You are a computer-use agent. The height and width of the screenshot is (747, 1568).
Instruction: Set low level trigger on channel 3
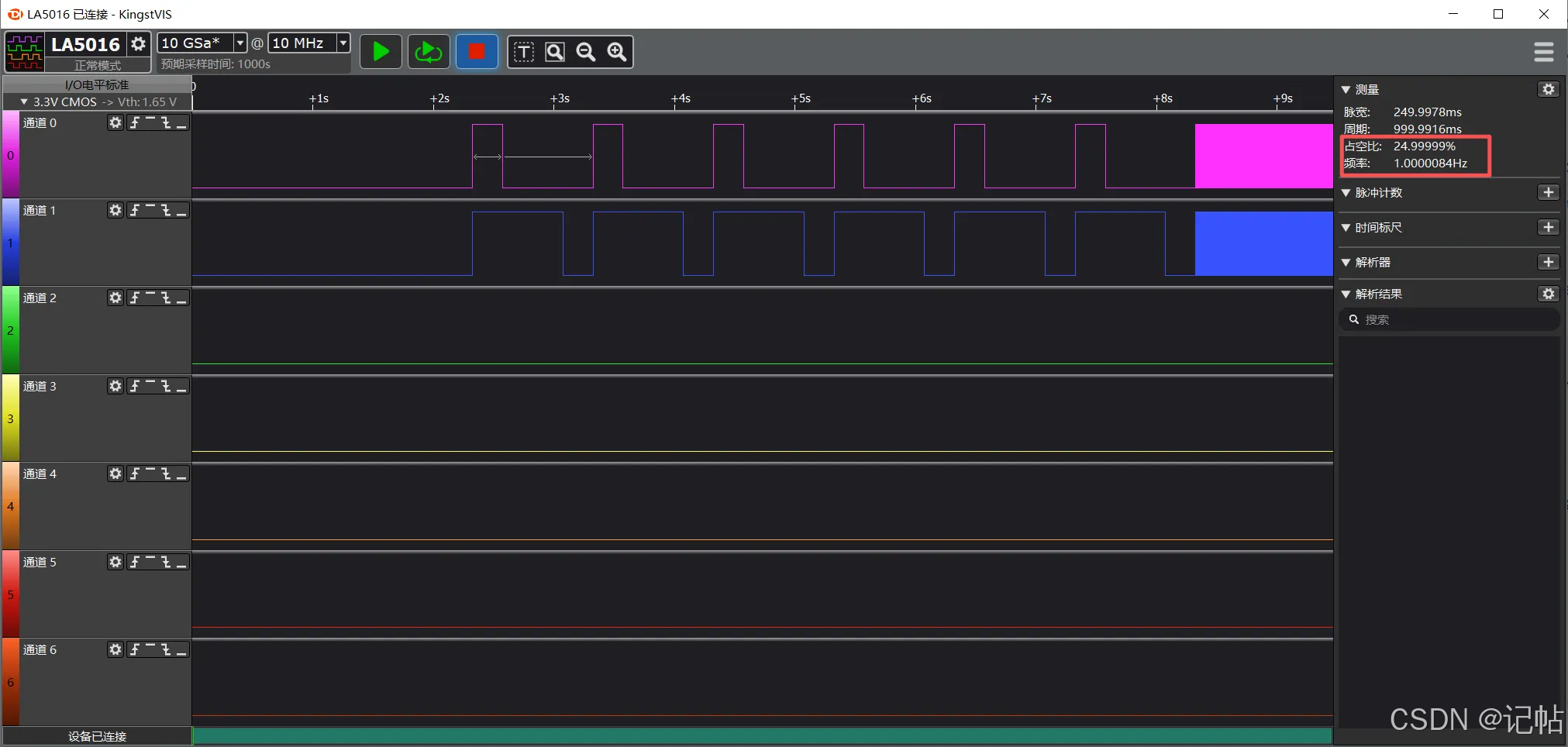tap(181, 386)
